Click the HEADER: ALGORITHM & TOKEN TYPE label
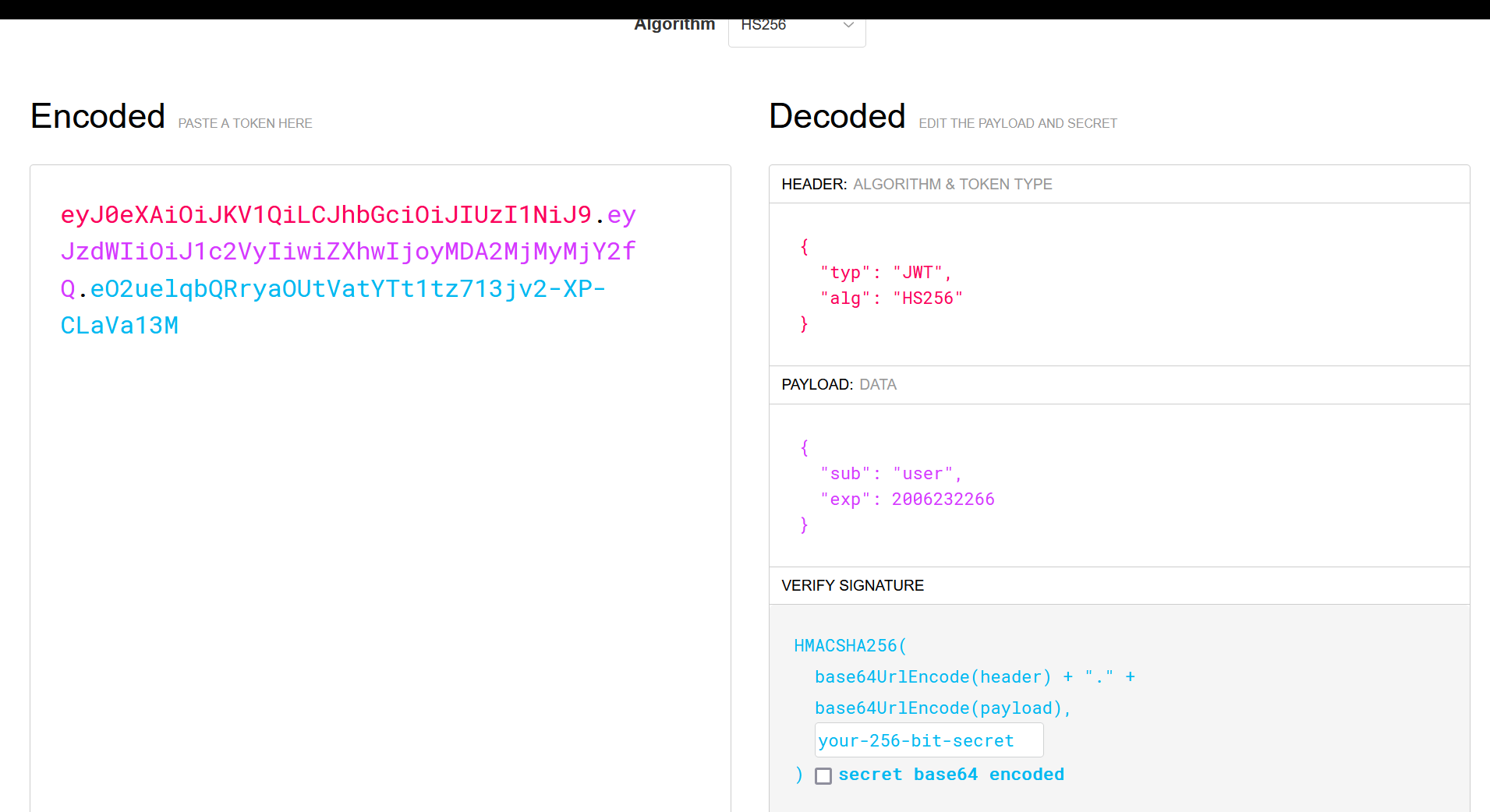Viewport: 1490px width, 812px height. [917, 184]
